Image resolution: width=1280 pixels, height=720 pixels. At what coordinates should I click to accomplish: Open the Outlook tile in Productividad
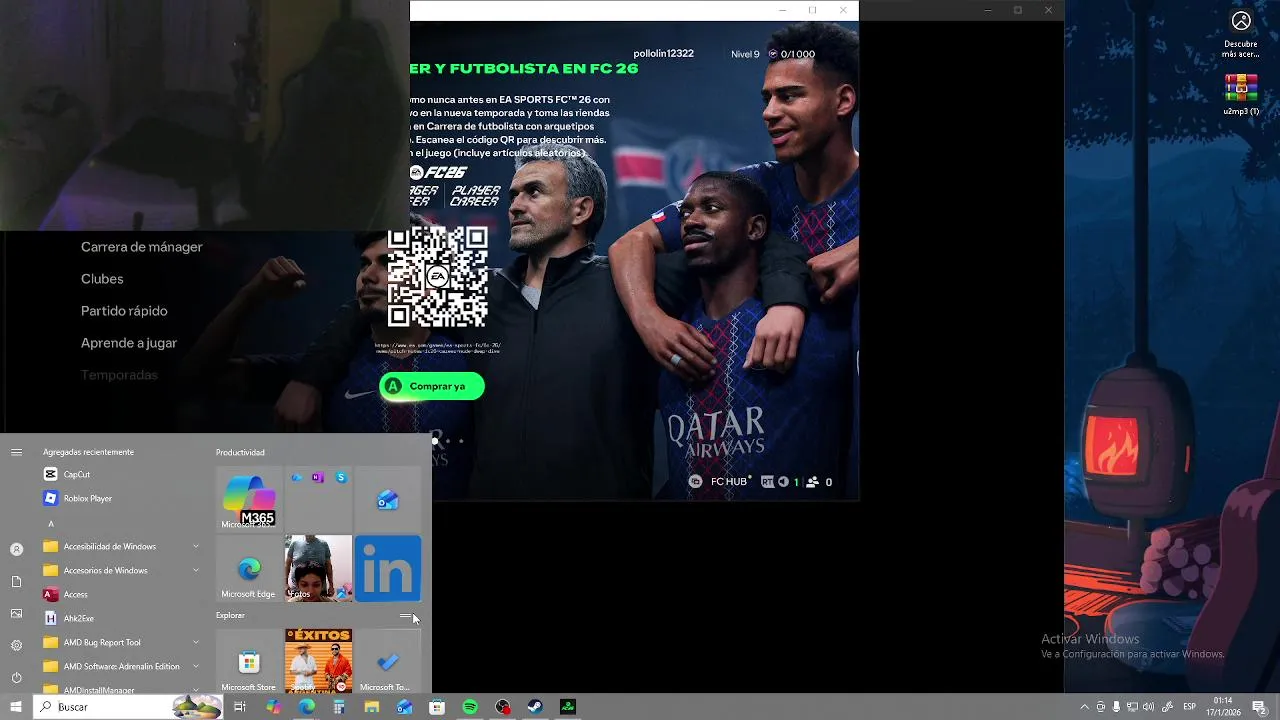pyautogui.click(x=388, y=499)
